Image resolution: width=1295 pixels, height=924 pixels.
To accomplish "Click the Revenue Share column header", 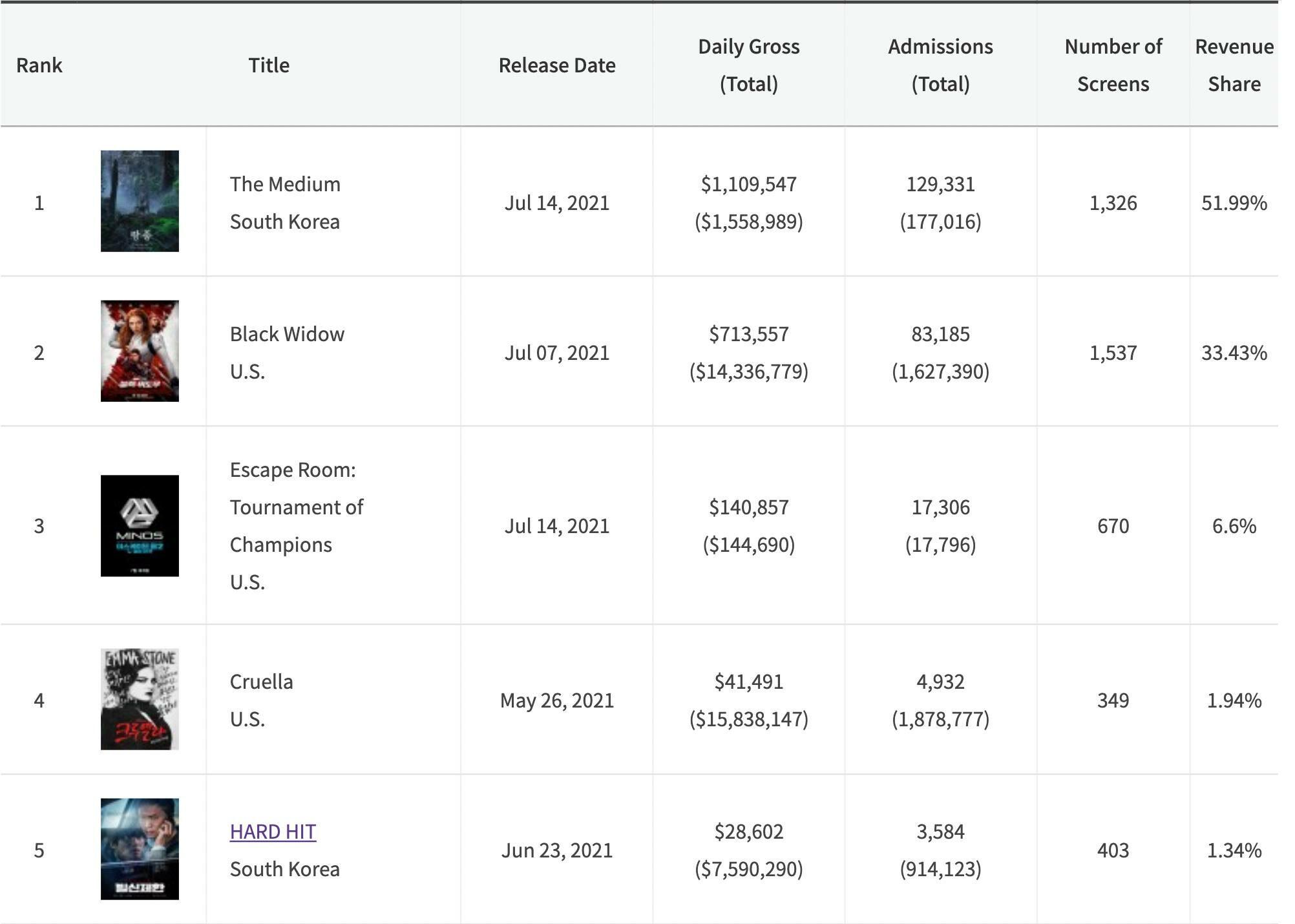I will click(1234, 65).
